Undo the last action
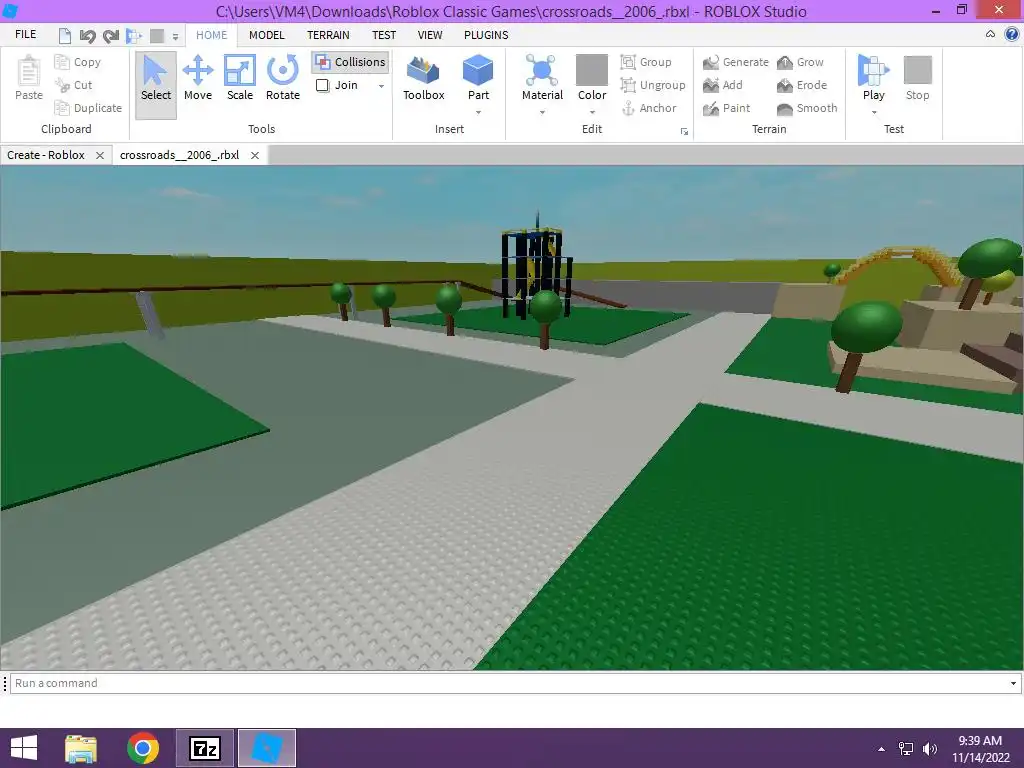This screenshot has width=1024, height=768. coord(87,35)
